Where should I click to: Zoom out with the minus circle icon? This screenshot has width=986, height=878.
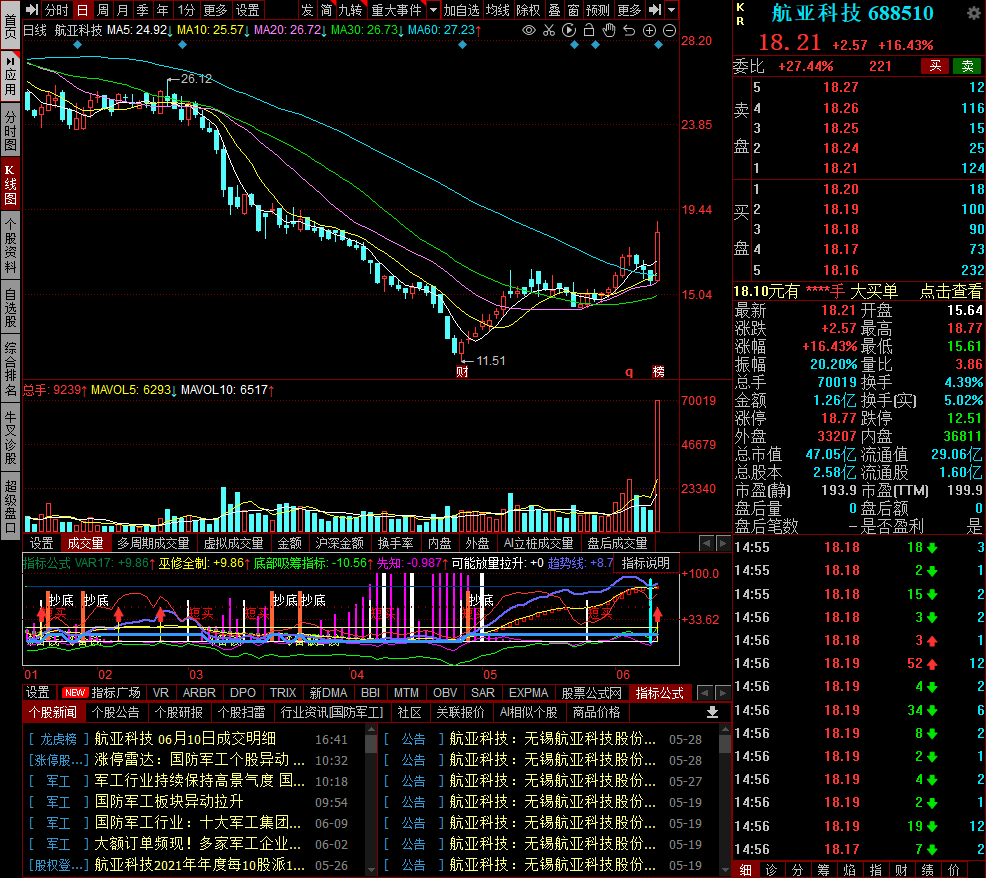coord(670,30)
